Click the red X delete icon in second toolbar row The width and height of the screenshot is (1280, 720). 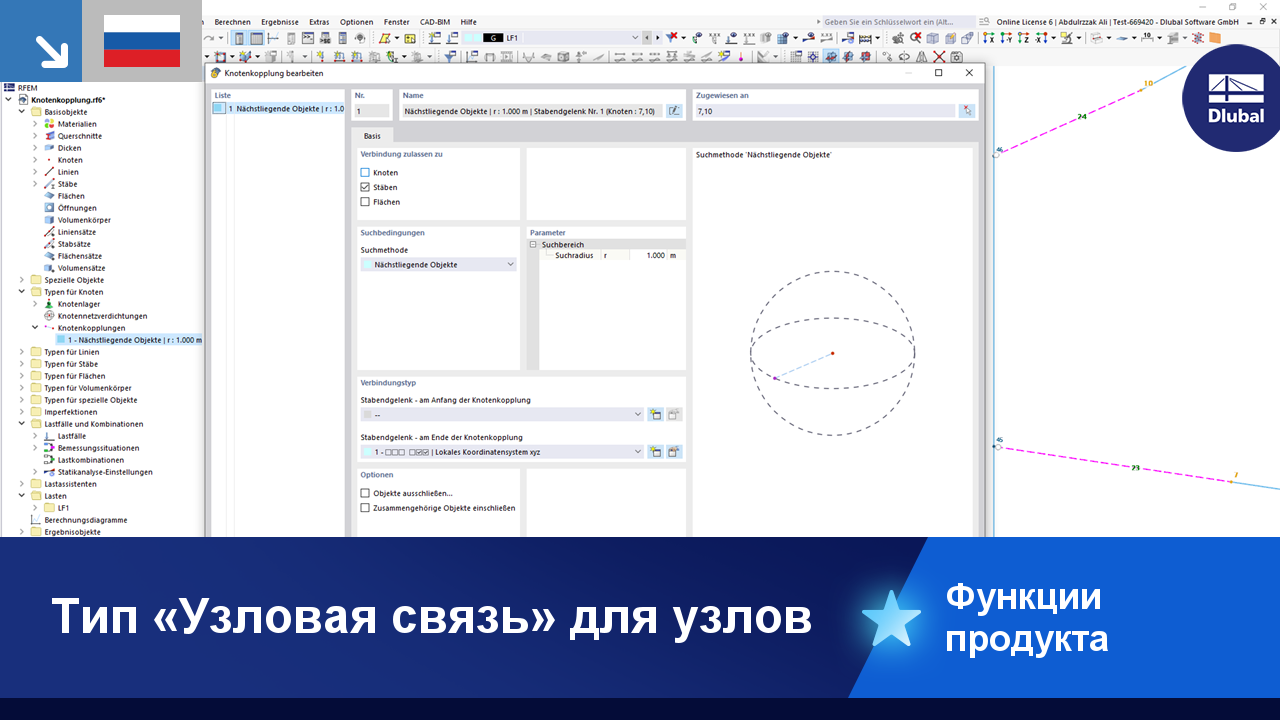click(939, 57)
